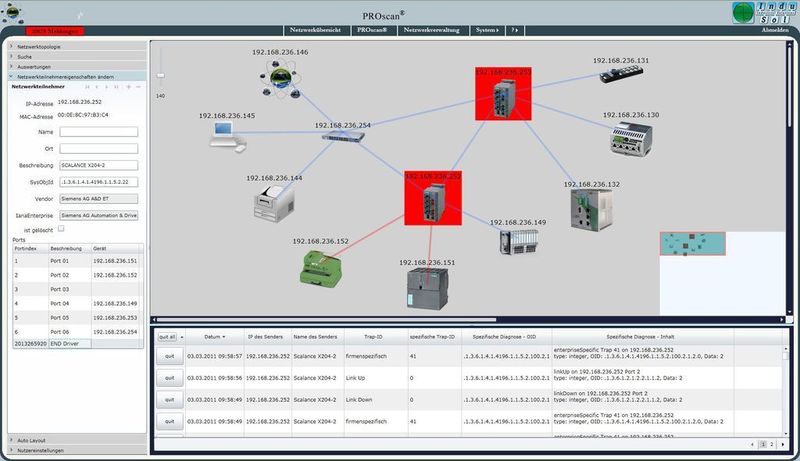Go to page 1 of messages
This screenshot has height=461, width=800.
click(763, 445)
